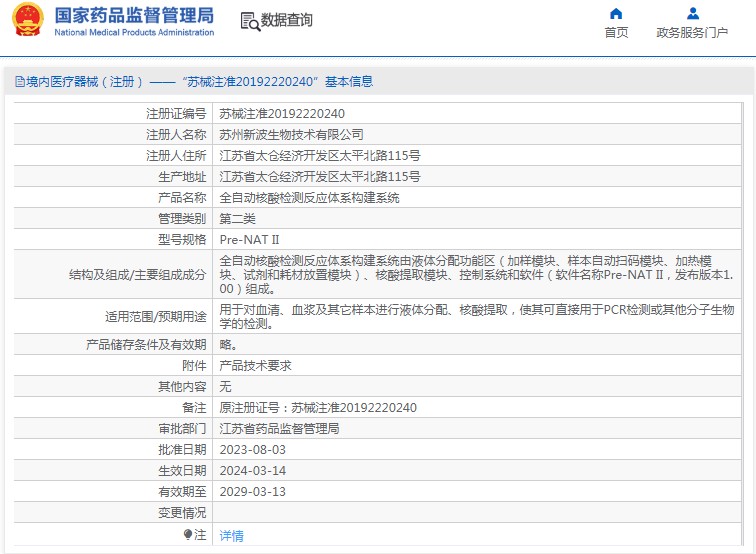Click the 注册人名称 row label
Image resolution: width=756 pixels, height=554 pixels.
[x=176, y=135]
